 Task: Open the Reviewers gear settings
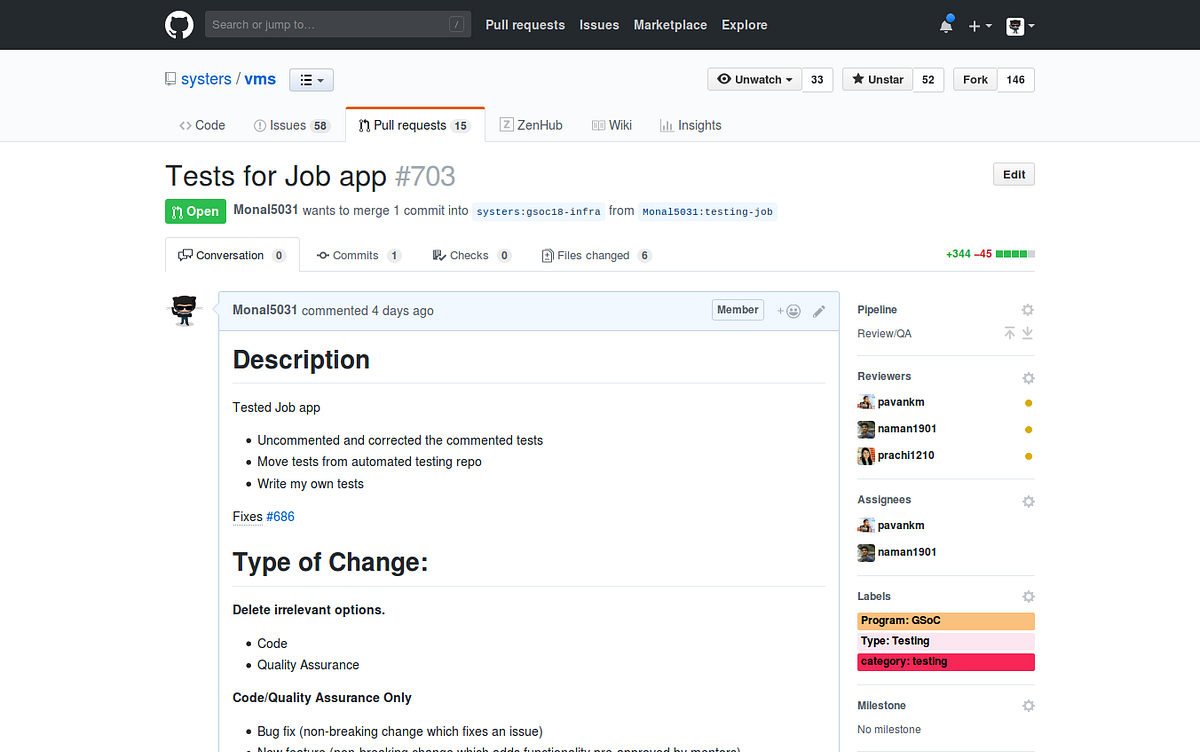(x=1028, y=378)
